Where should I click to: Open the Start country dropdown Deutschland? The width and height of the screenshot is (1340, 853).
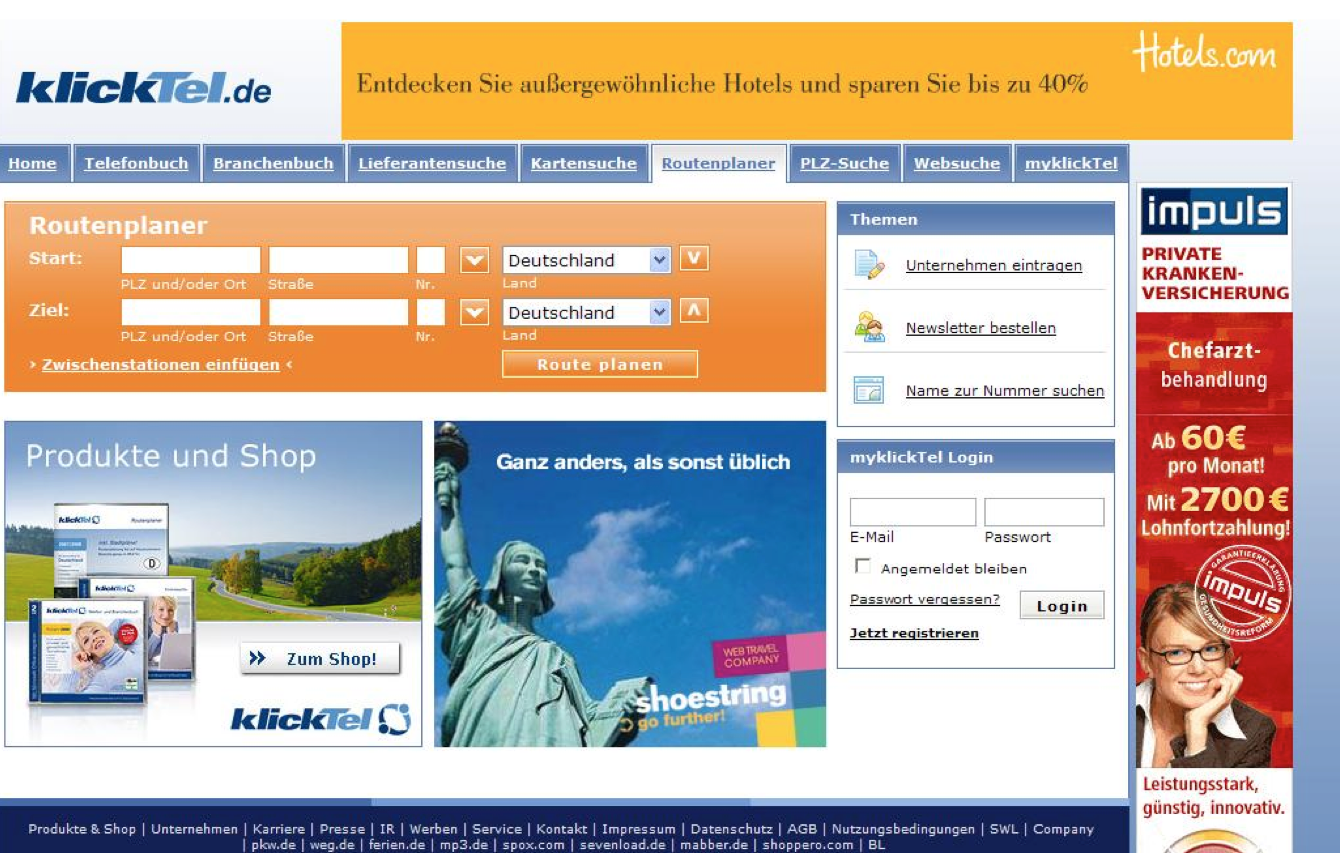click(x=586, y=260)
